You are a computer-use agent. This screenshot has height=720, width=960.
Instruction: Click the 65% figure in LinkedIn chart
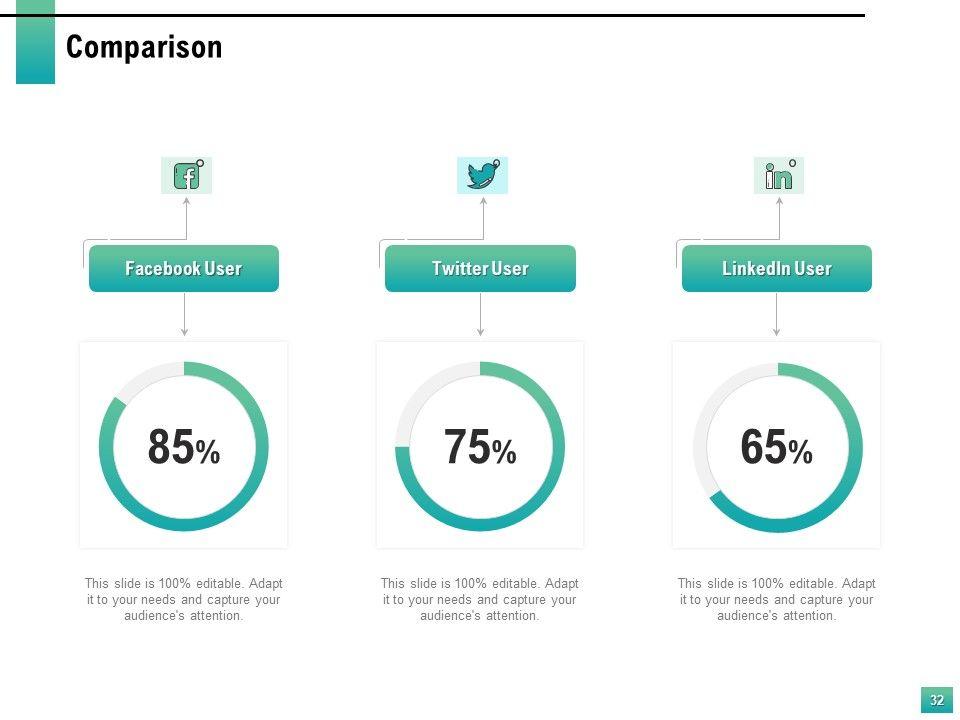click(x=776, y=448)
